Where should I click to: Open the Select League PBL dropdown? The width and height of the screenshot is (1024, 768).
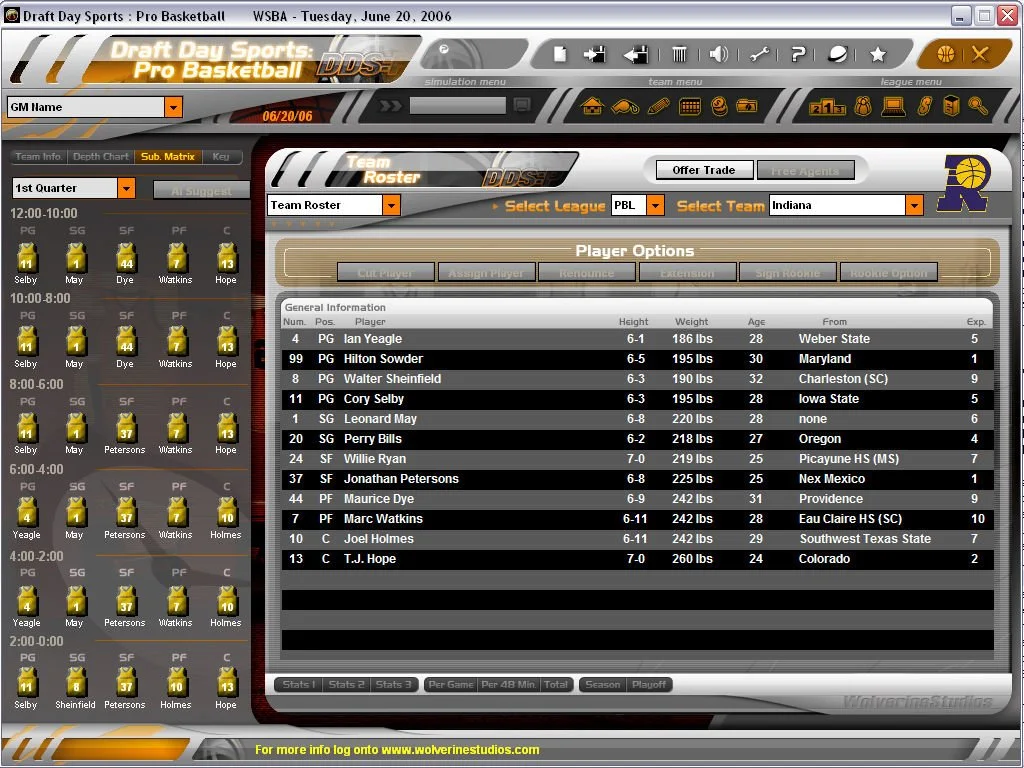tap(655, 205)
